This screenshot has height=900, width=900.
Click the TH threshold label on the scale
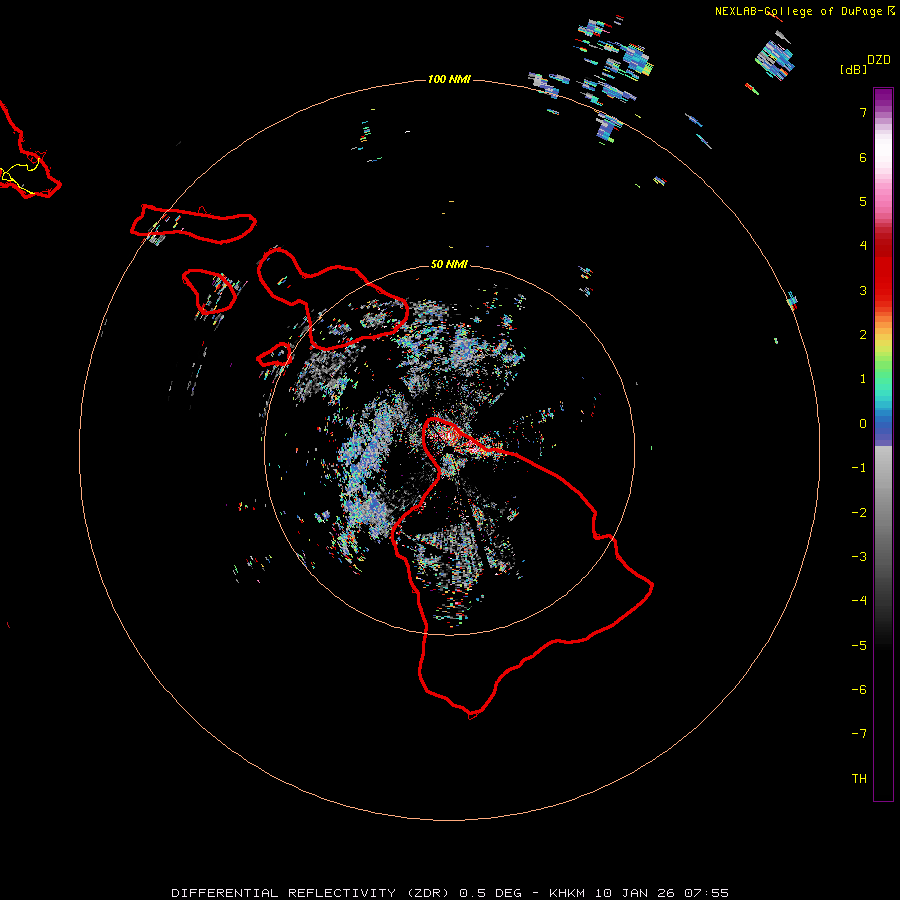tap(859, 779)
